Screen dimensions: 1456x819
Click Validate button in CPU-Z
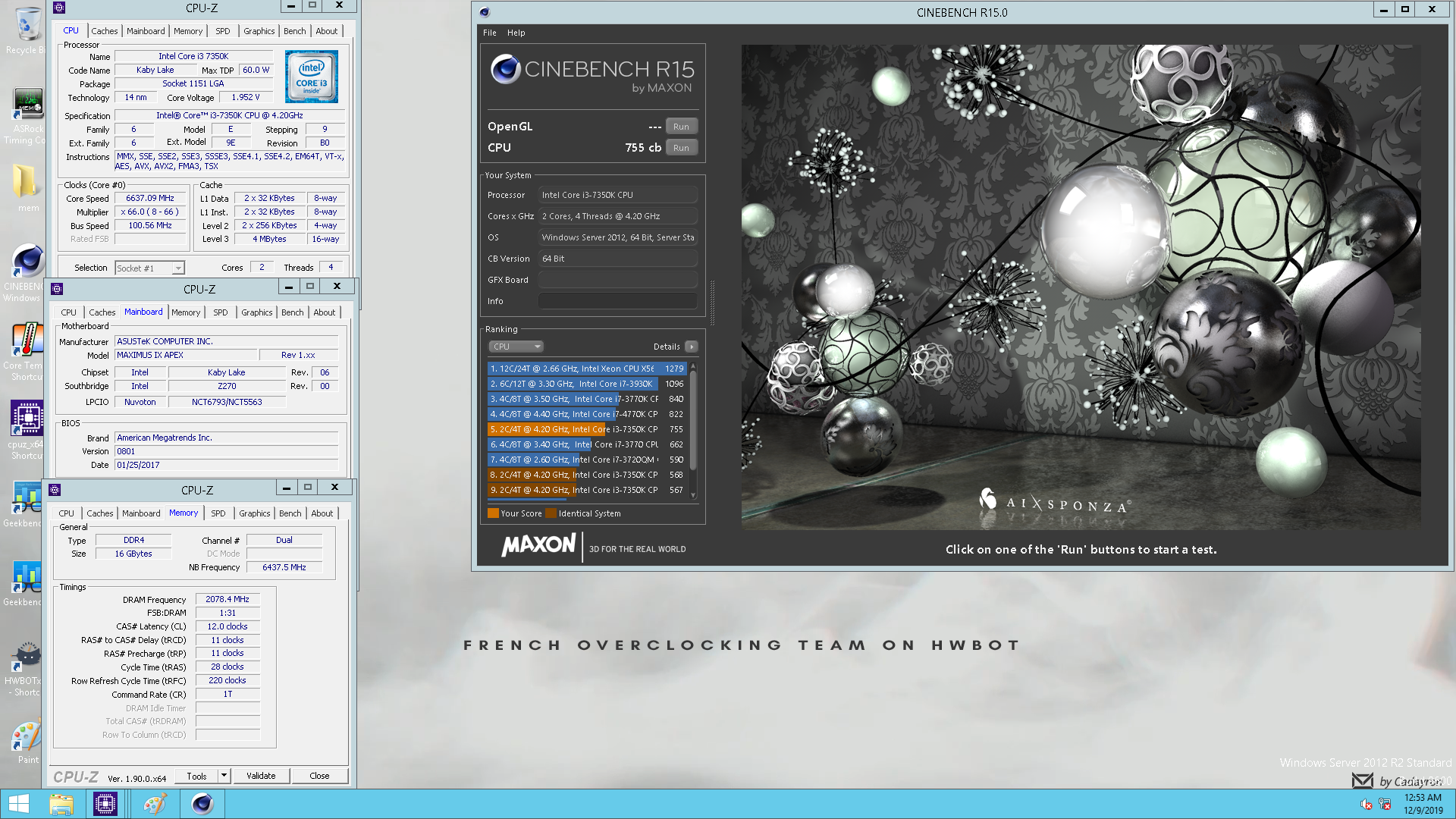(261, 776)
